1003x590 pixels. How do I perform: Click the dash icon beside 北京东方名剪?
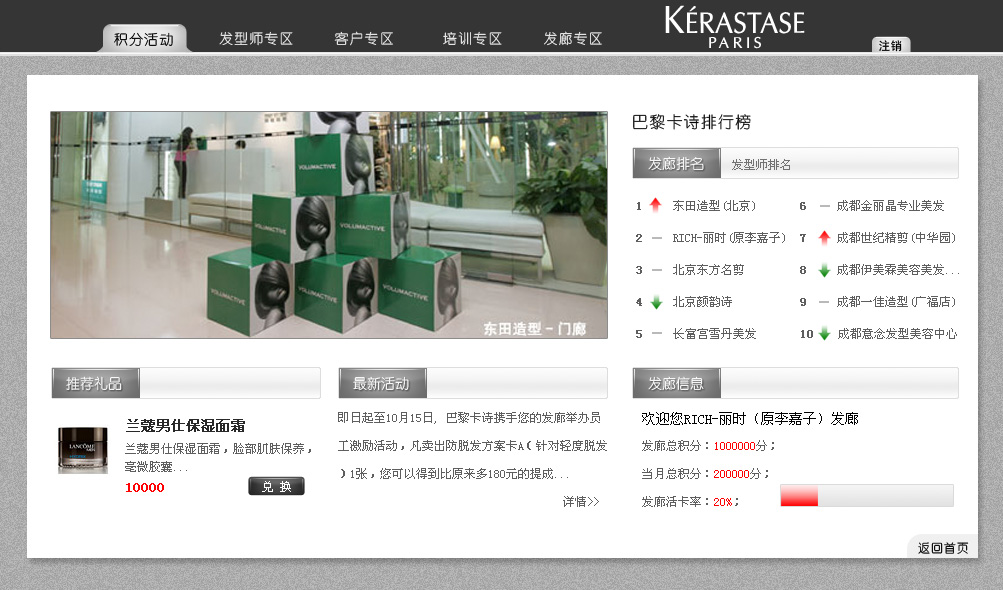656,270
